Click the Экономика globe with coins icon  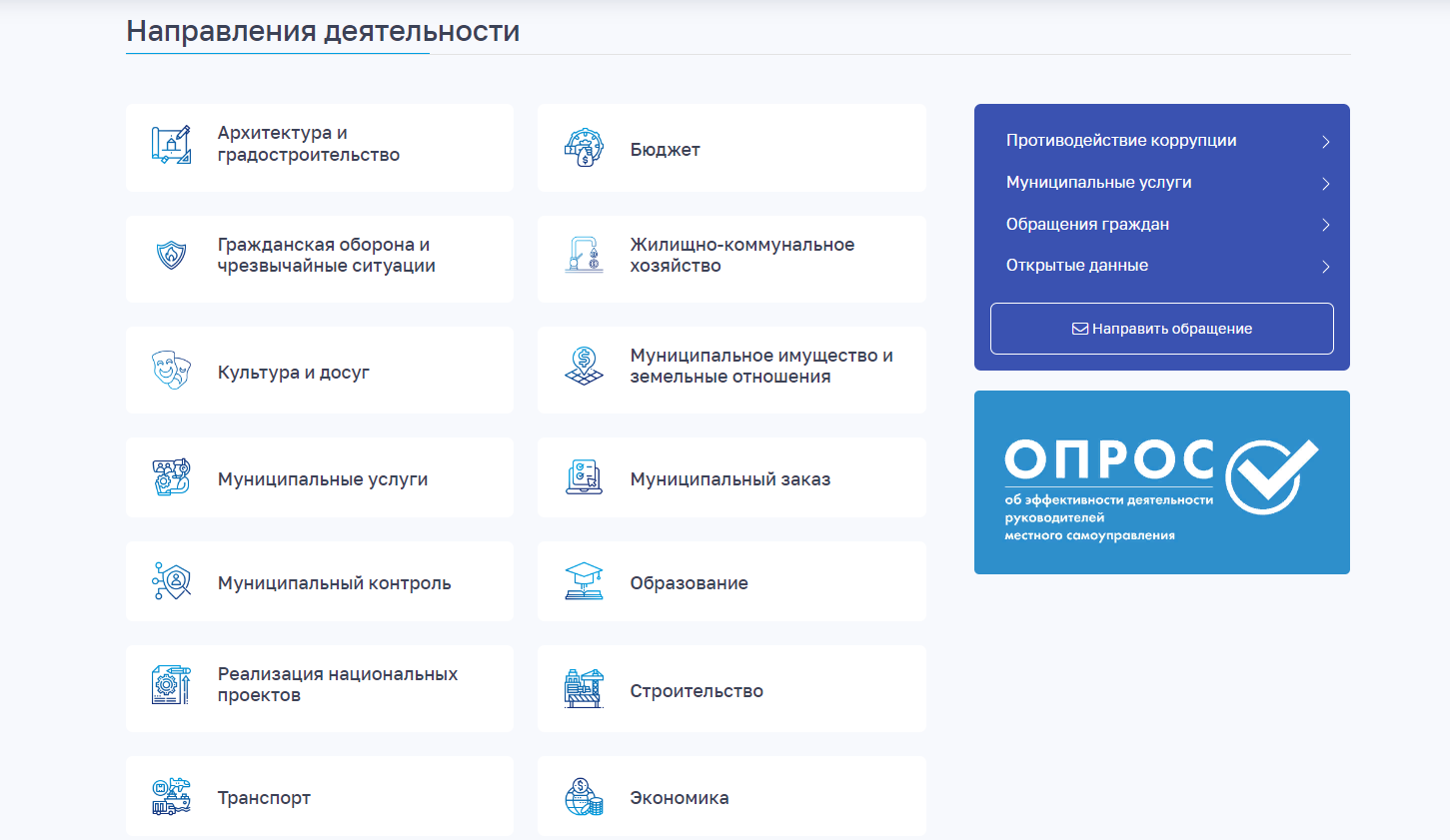point(584,797)
